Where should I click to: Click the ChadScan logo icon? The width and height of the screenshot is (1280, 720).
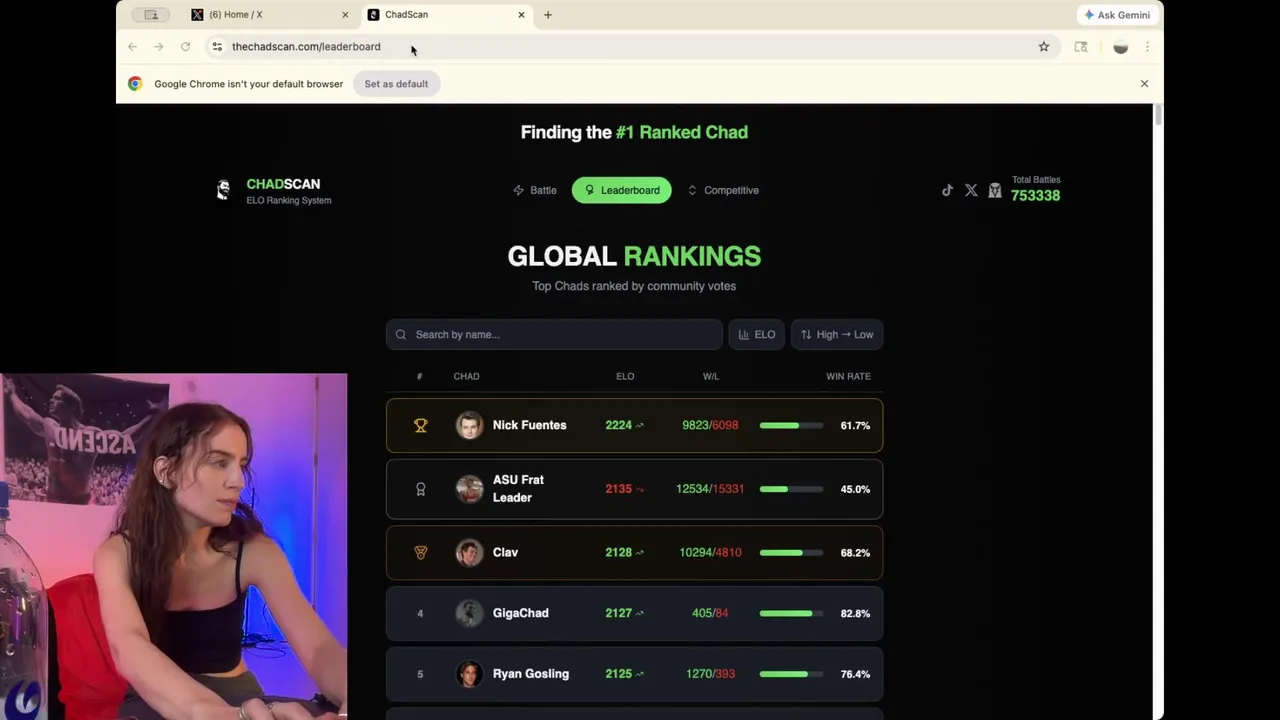tap(223, 190)
